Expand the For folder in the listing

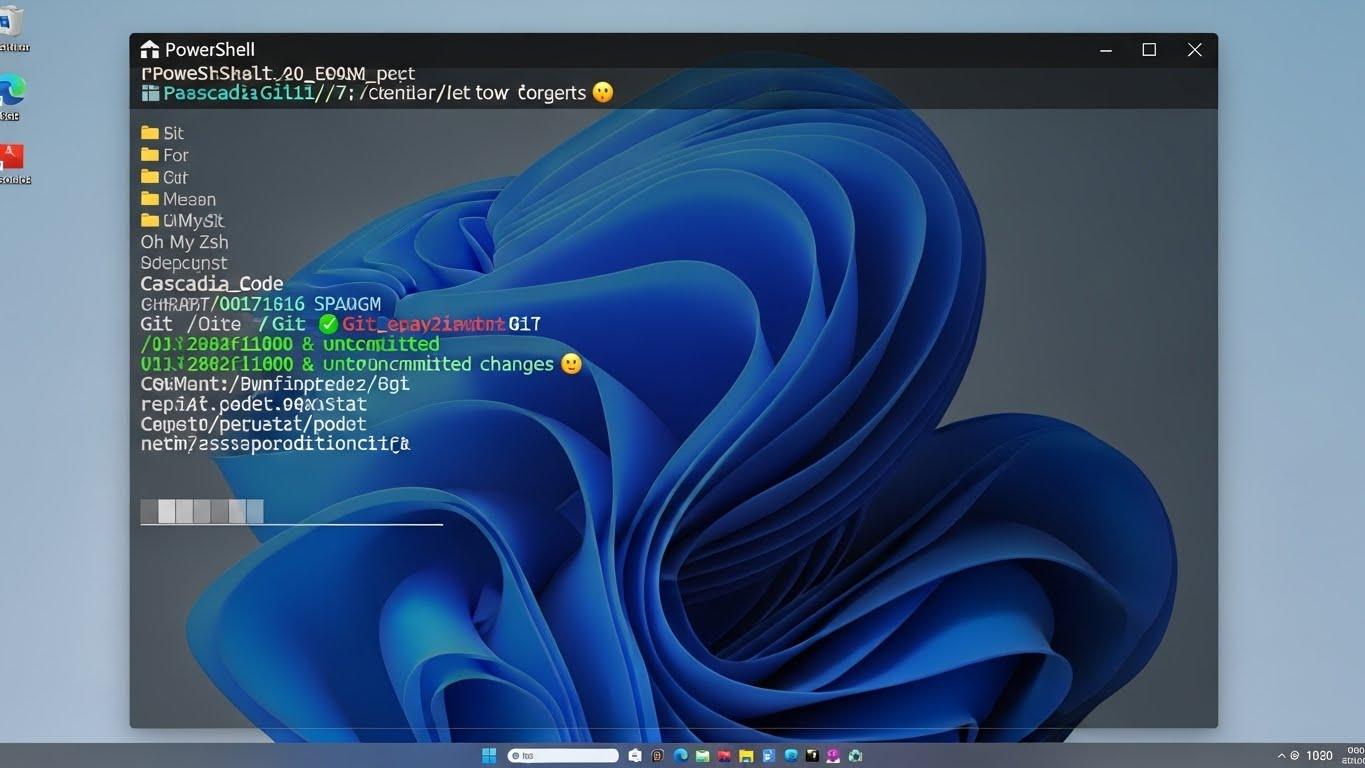(170, 155)
